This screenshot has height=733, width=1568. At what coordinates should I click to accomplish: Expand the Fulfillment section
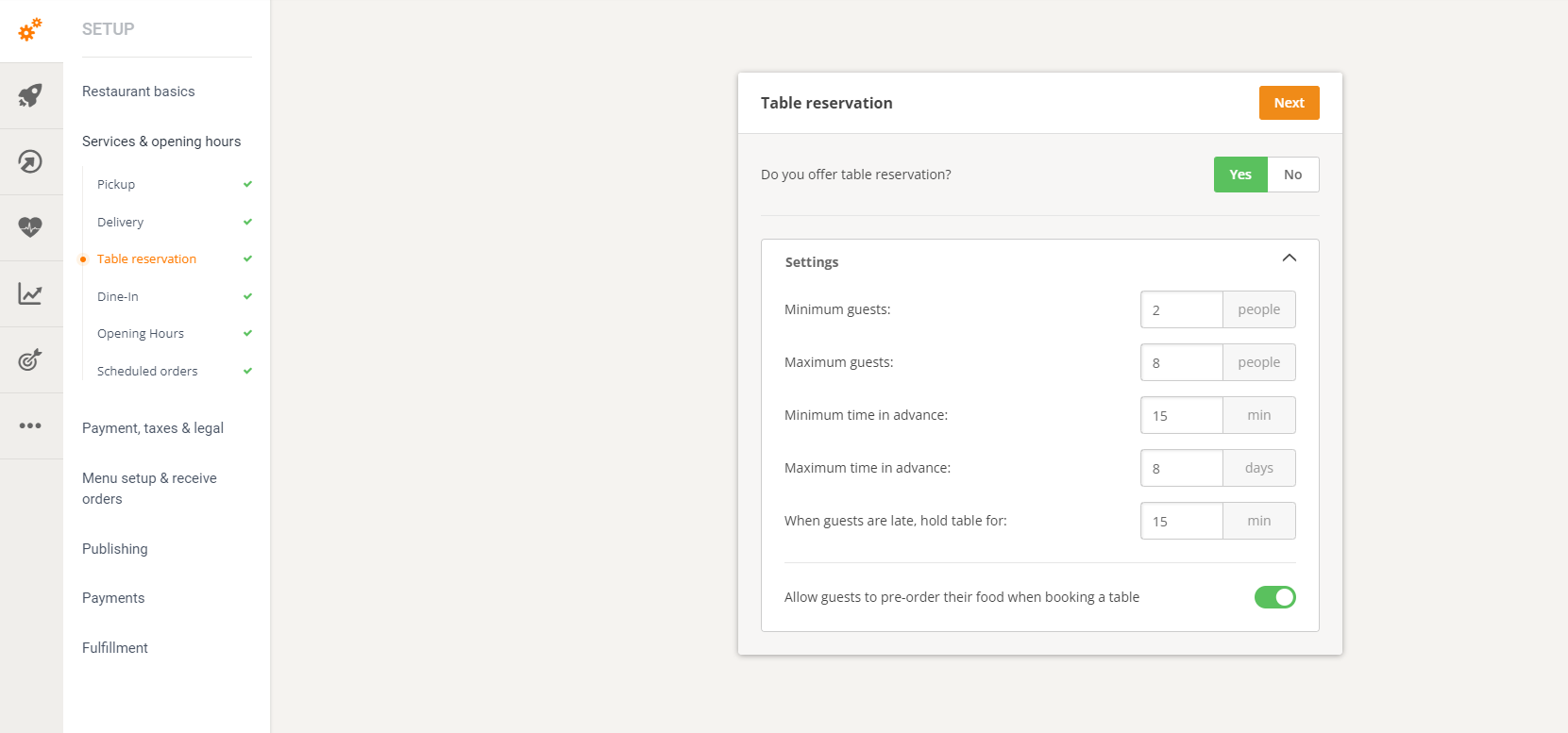[x=115, y=648]
